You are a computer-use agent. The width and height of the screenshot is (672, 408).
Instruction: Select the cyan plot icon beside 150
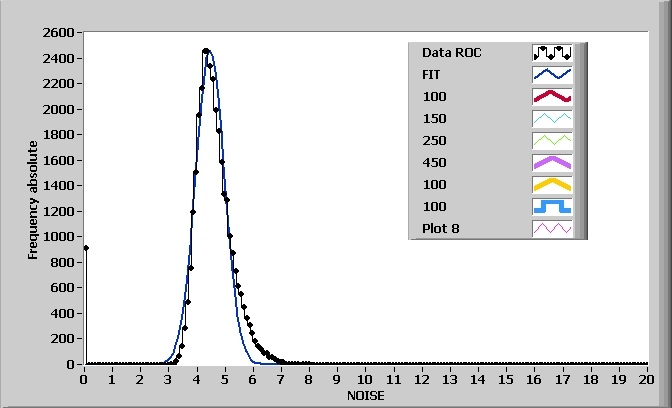pos(551,119)
